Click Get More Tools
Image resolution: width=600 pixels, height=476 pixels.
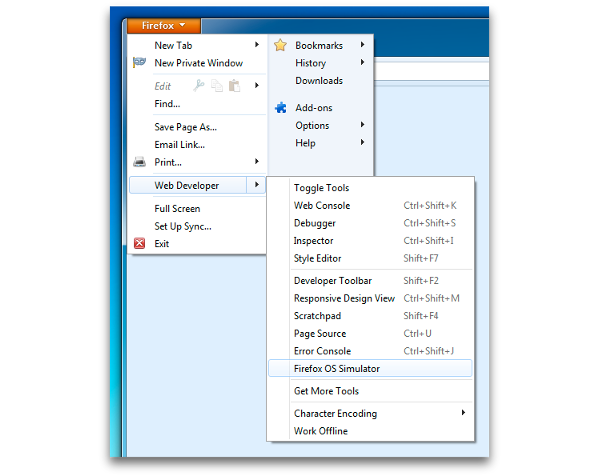click(x=326, y=391)
